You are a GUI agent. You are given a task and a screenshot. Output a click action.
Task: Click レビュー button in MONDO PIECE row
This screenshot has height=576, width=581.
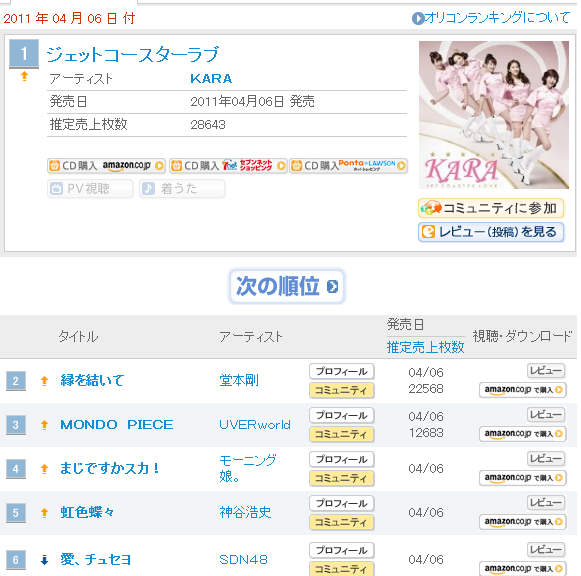coord(546,414)
